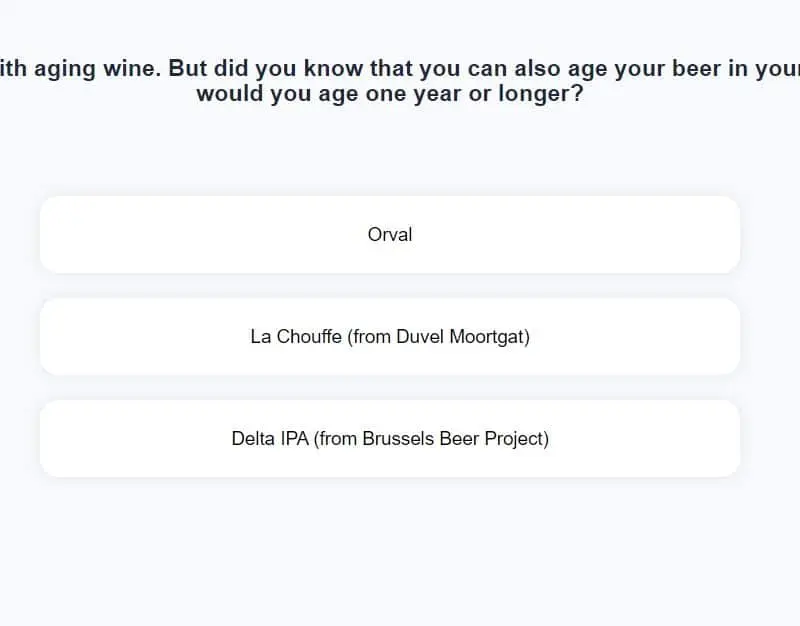Image resolution: width=800 pixels, height=626 pixels.
Task: Mark the Chouffe option as your answer
Action: click(x=390, y=336)
